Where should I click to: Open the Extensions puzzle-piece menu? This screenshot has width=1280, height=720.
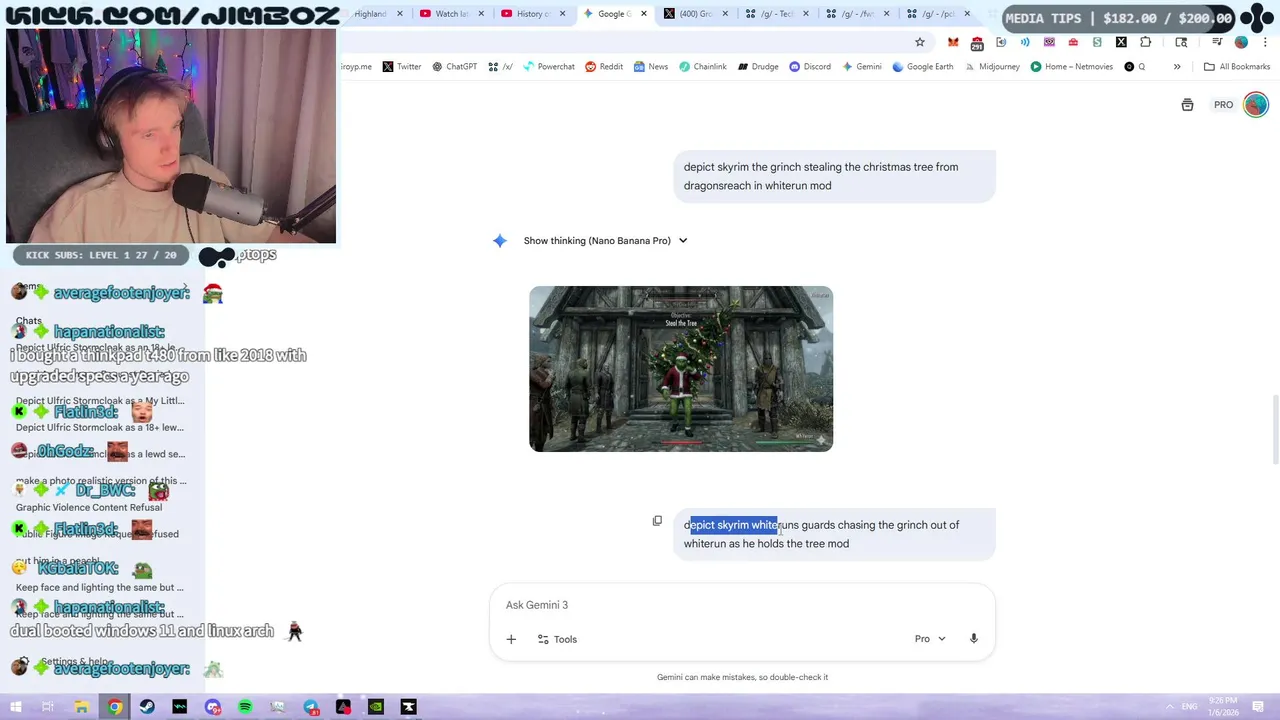click(x=1146, y=42)
